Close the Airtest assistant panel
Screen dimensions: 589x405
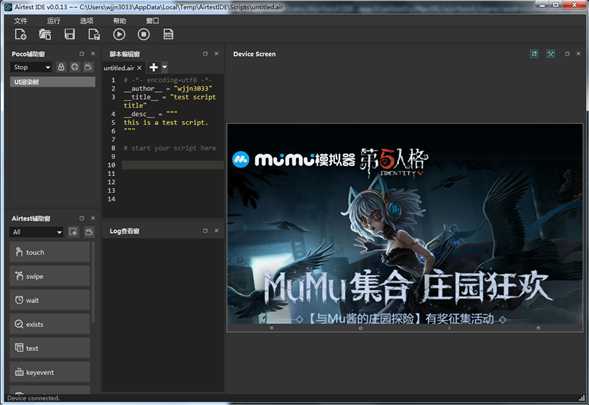[93, 218]
